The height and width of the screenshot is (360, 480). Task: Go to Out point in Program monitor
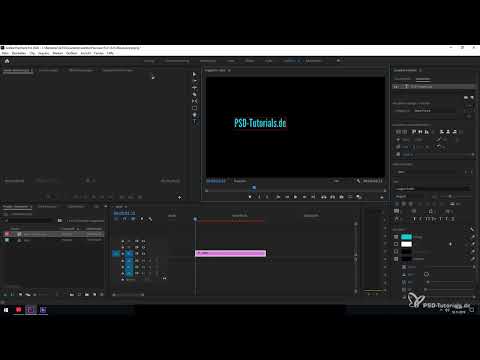[313, 197]
